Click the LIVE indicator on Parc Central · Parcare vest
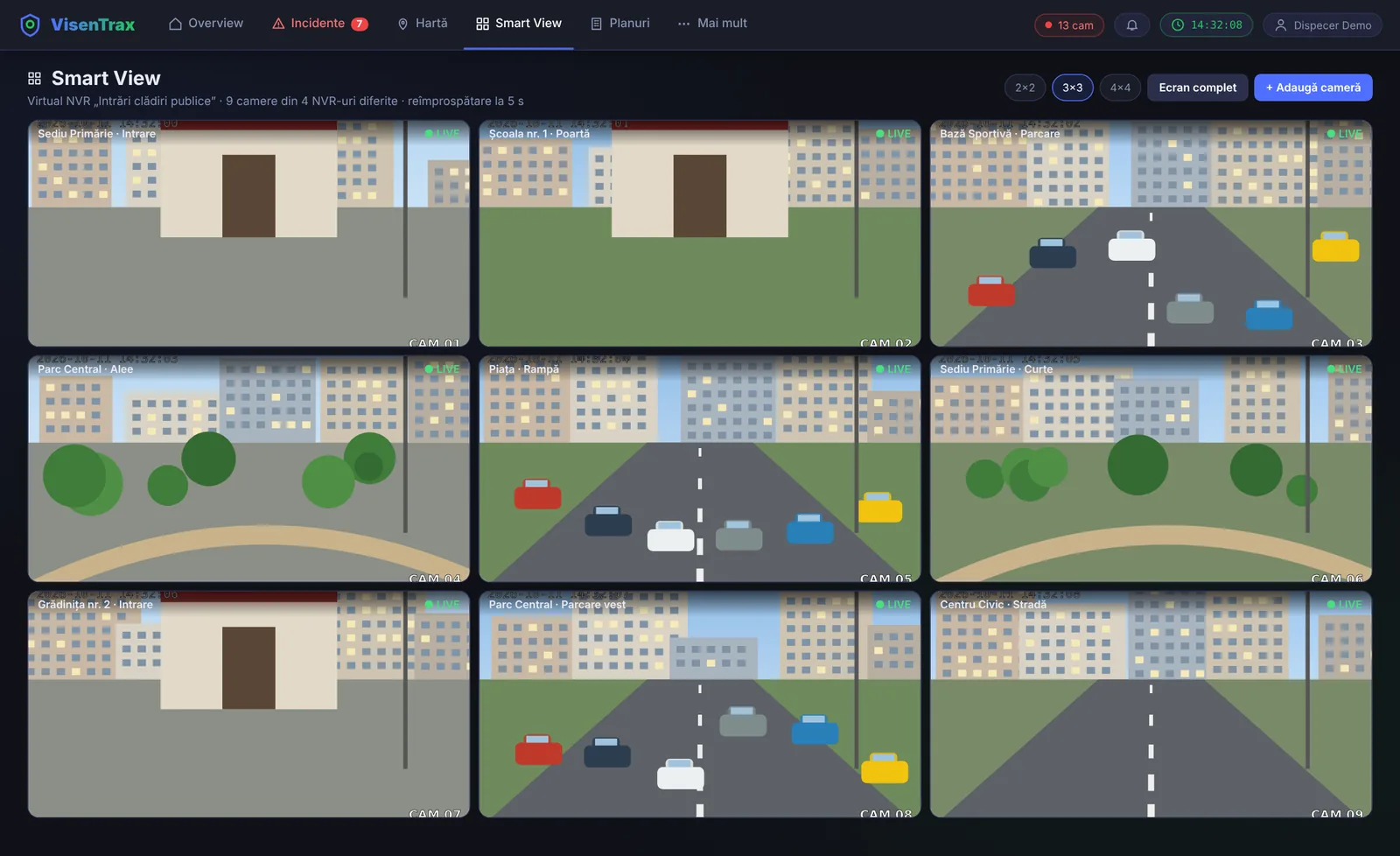Screen dimensions: 1400x856 tap(893, 605)
